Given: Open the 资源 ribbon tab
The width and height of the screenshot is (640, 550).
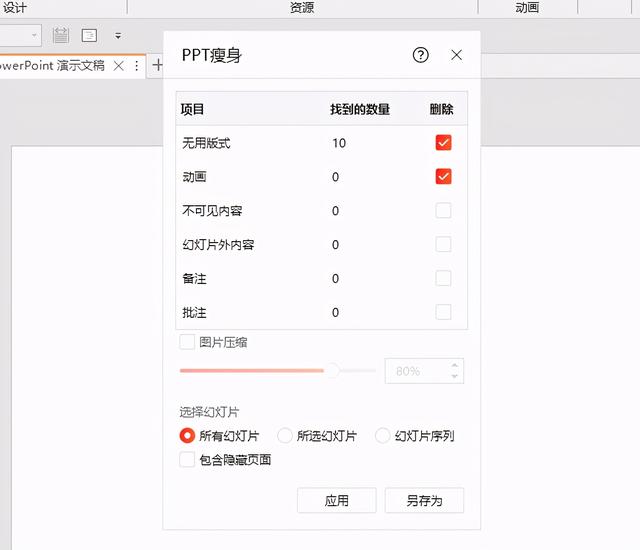Looking at the screenshot, I should [x=302, y=7].
